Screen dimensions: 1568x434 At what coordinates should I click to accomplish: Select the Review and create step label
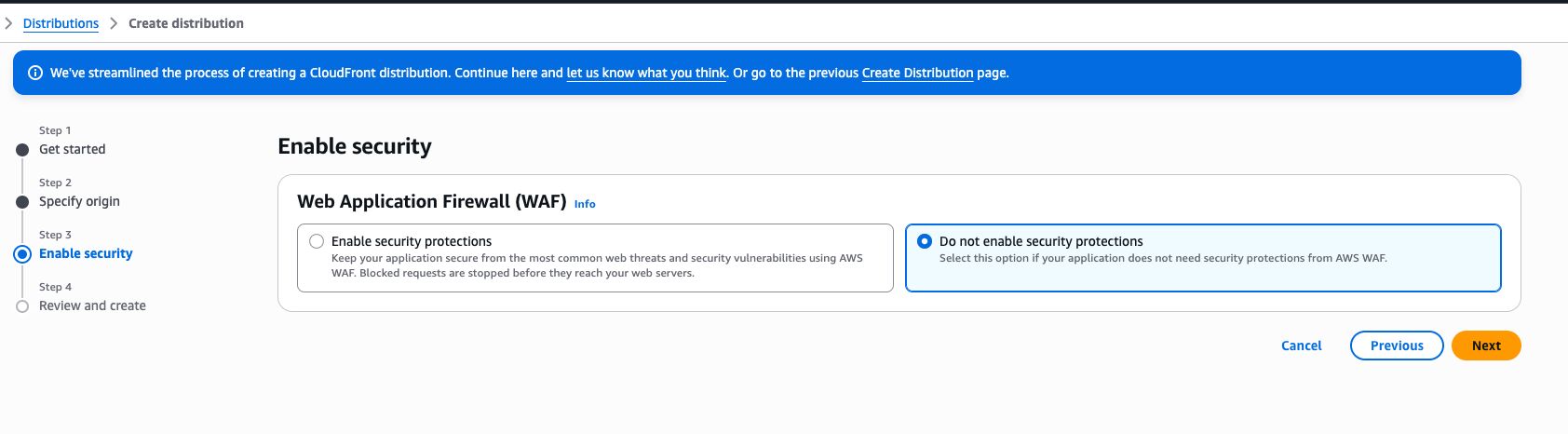(92, 305)
